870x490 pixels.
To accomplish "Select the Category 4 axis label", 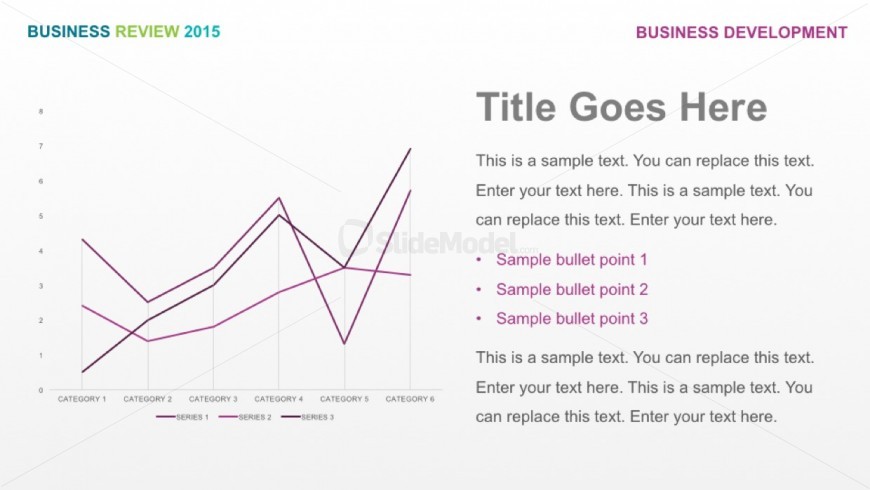I will click(279, 399).
